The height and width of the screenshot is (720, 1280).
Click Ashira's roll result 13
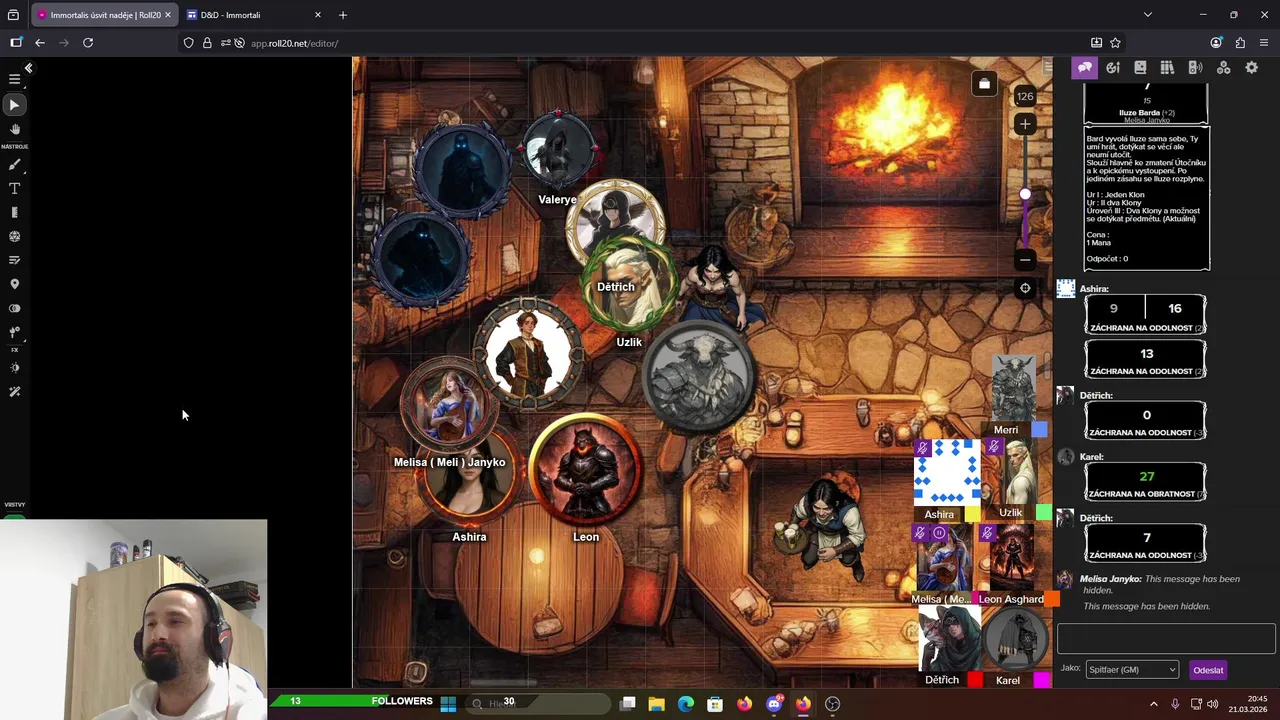pos(1146,353)
